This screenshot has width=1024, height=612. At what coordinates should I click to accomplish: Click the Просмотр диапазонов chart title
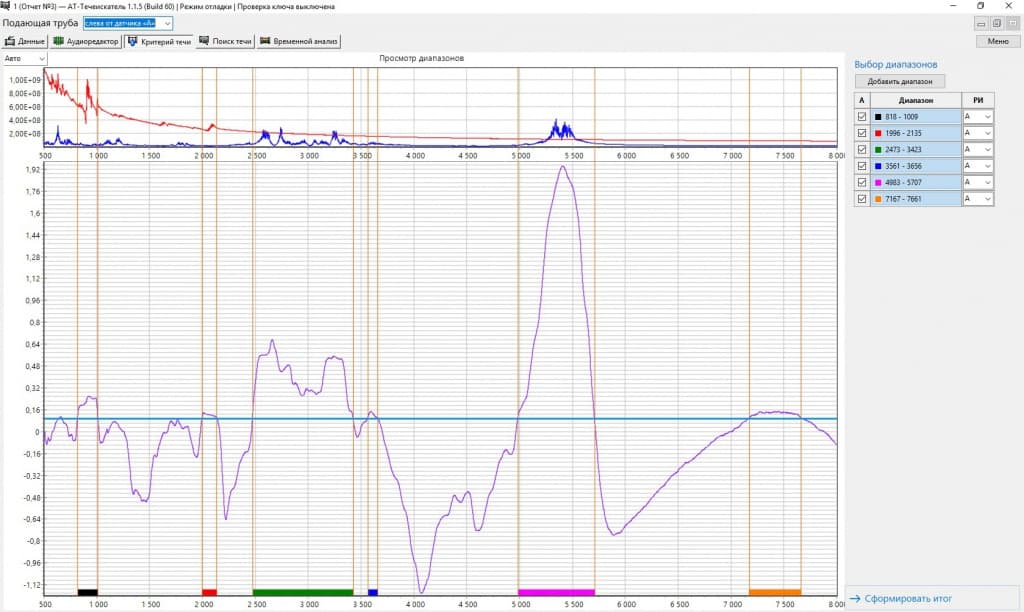421,58
